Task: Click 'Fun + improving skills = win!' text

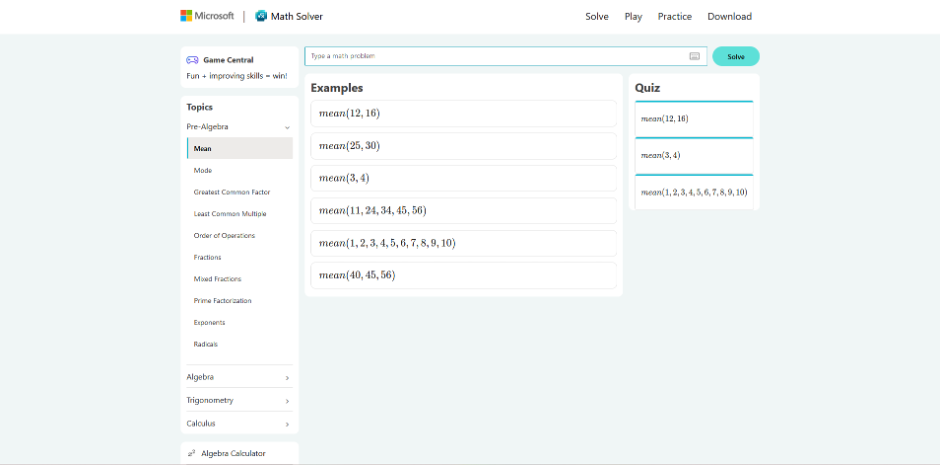Action: [x=237, y=76]
